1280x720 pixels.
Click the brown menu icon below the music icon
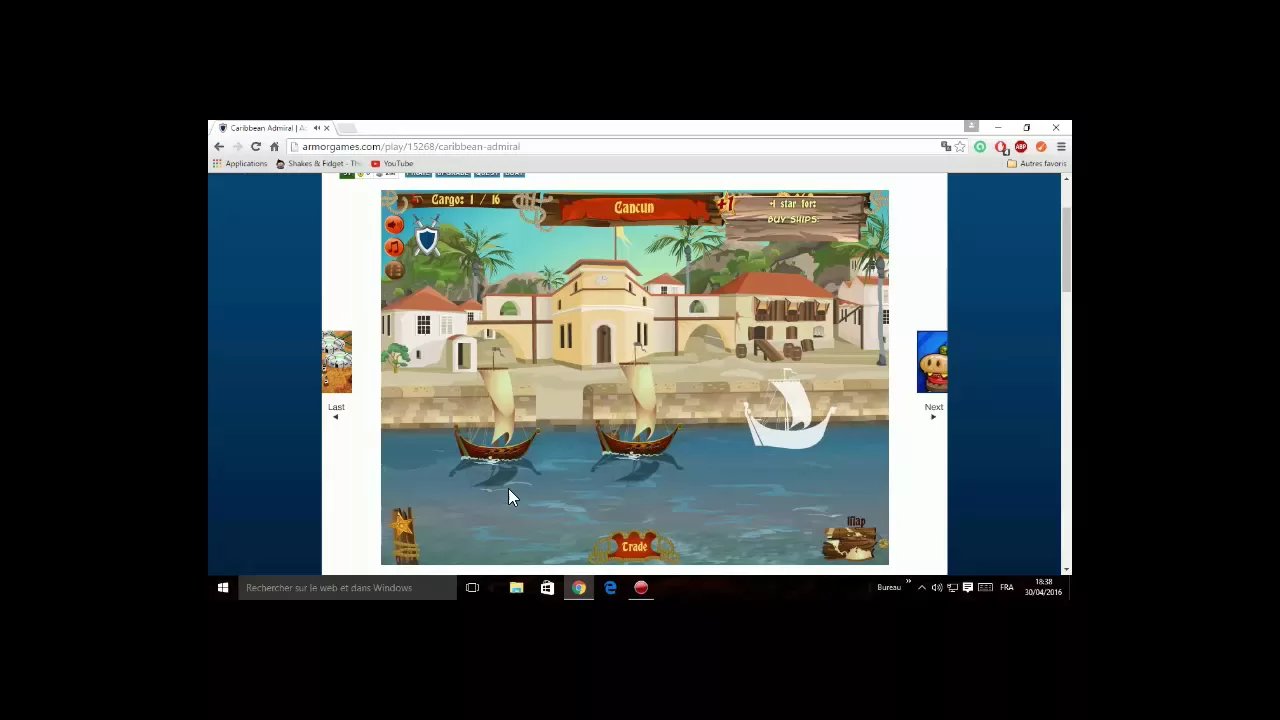pos(395,269)
